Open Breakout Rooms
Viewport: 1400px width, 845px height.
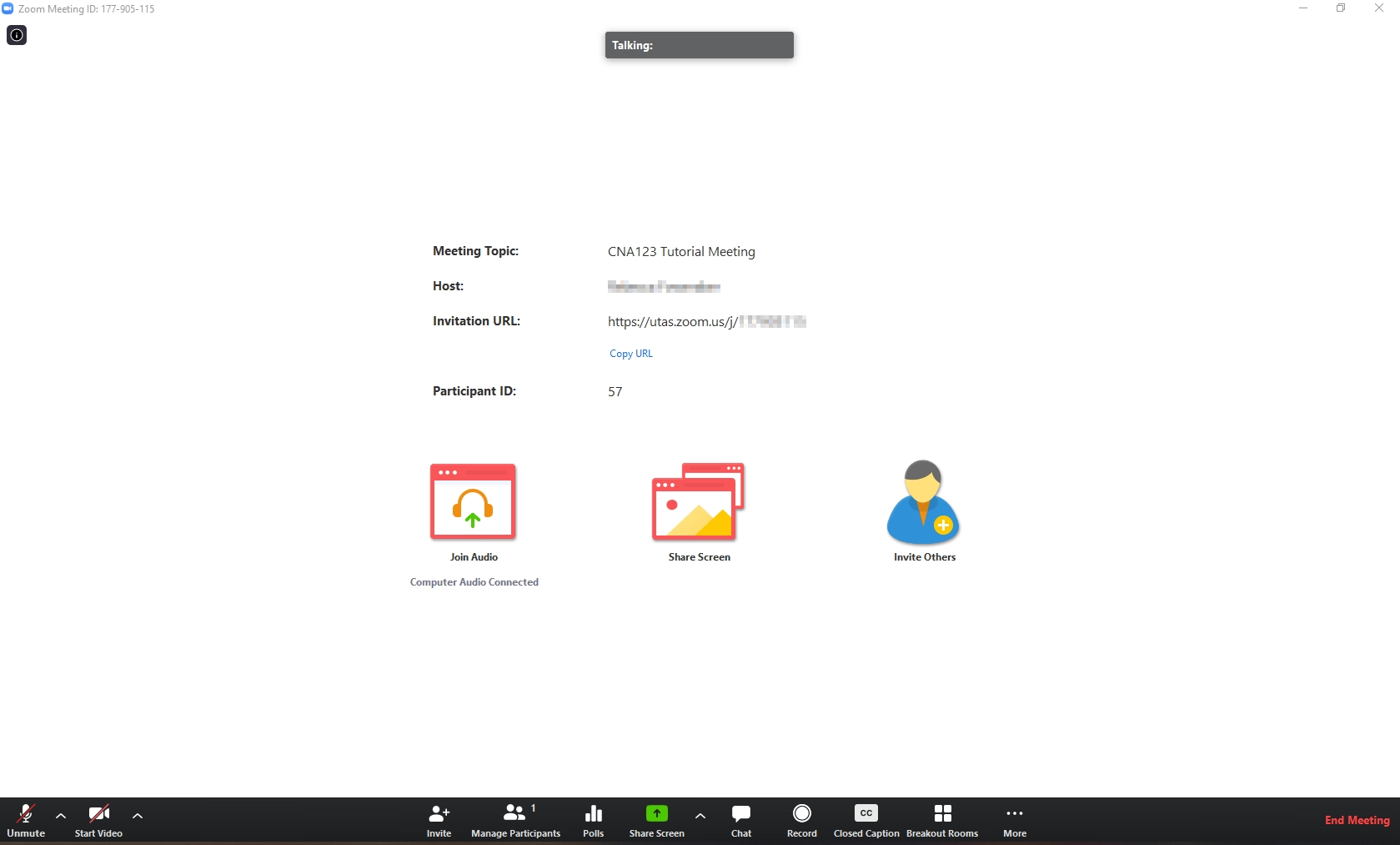942,821
